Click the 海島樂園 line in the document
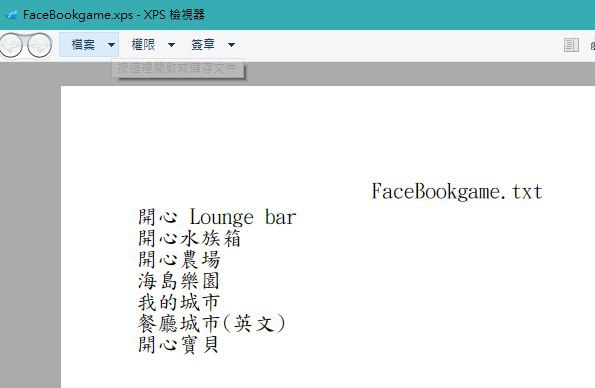 pos(179,281)
